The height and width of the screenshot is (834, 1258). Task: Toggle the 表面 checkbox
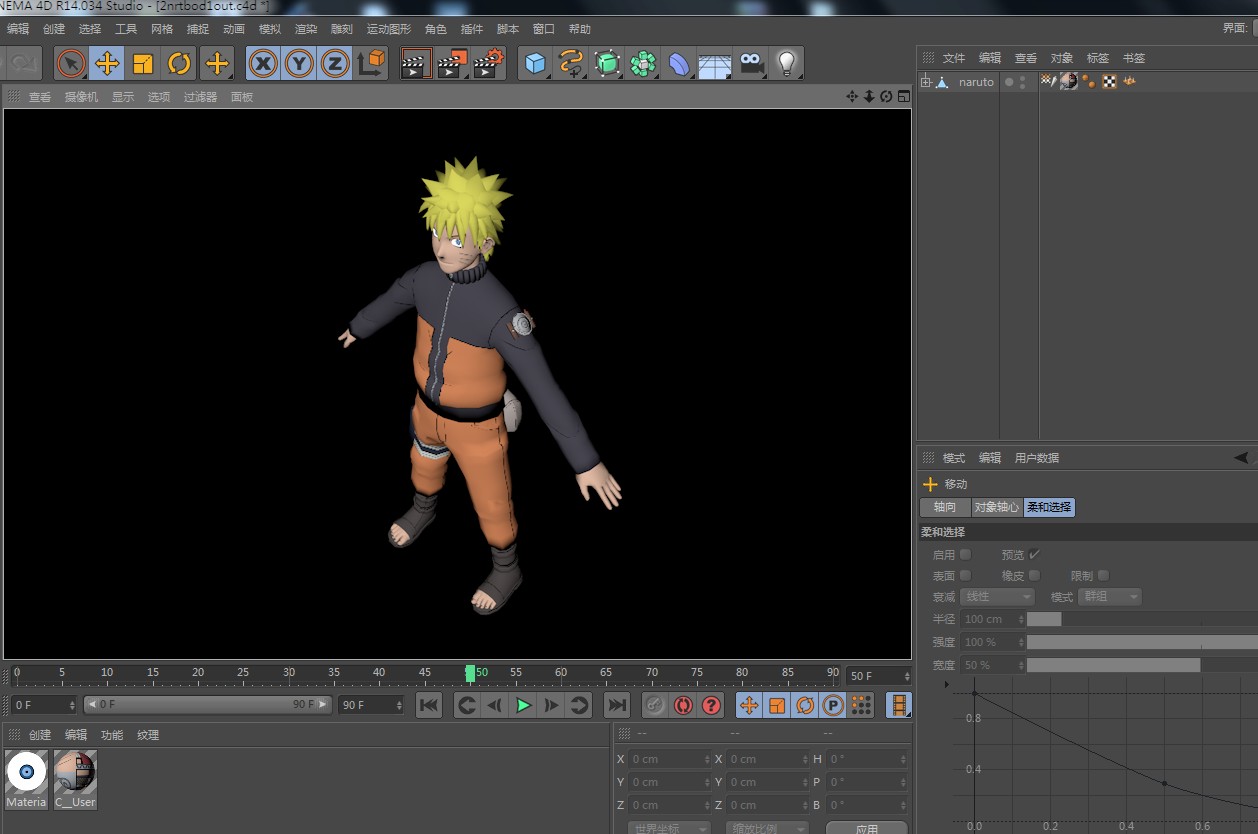point(965,575)
